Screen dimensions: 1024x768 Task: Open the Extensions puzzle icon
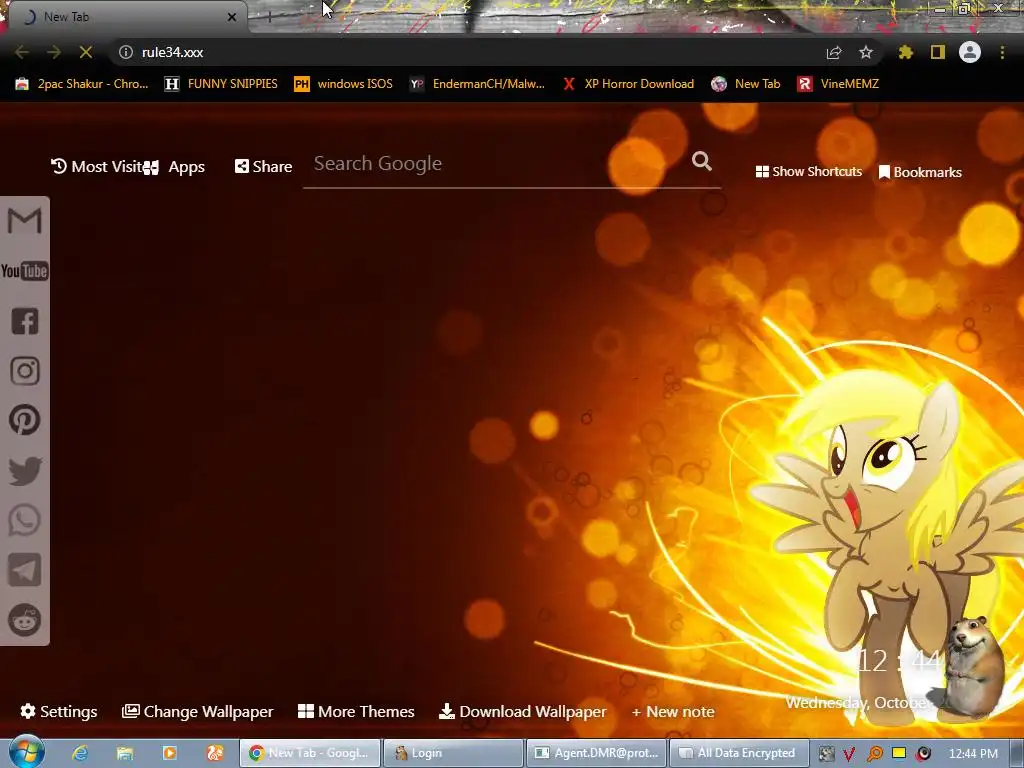pos(905,52)
